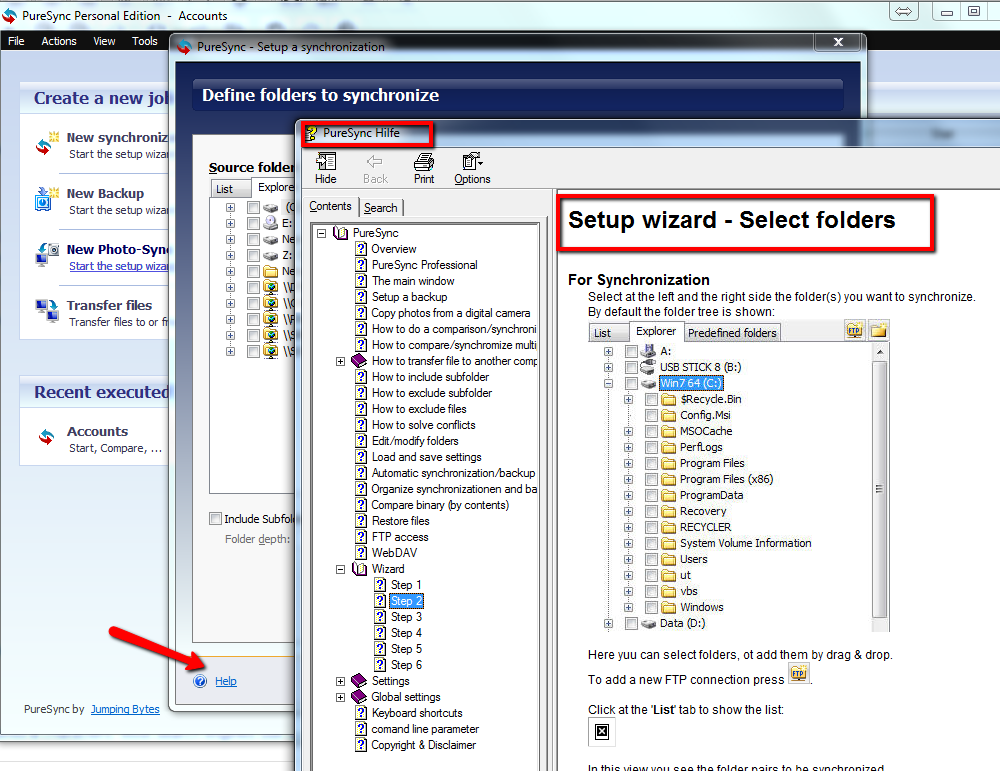Open the View menu
Image resolution: width=1000 pixels, height=771 pixels.
tap(104, 41)
